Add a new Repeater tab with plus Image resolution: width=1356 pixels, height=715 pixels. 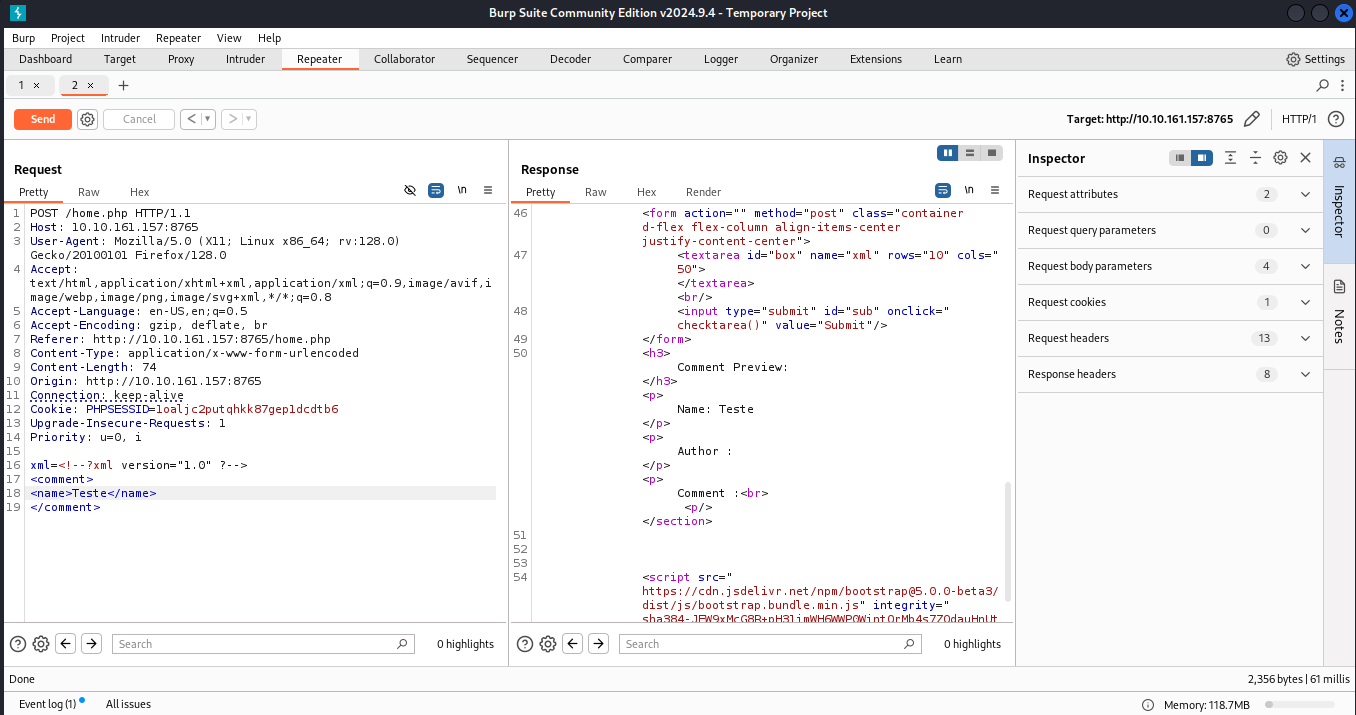point(124,85)
